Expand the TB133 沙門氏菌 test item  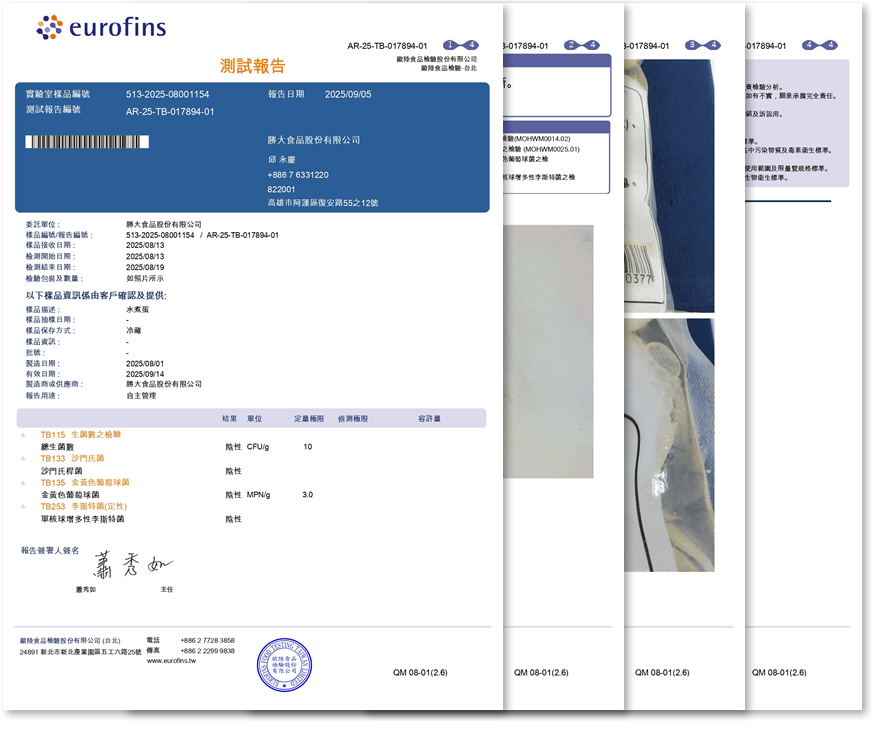point(24,459)
